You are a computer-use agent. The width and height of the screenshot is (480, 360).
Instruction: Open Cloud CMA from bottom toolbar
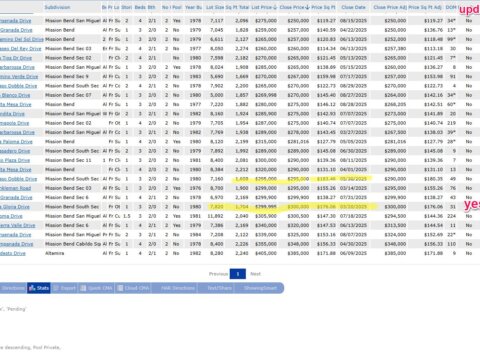pyautogui.click(x=133, y=288)
